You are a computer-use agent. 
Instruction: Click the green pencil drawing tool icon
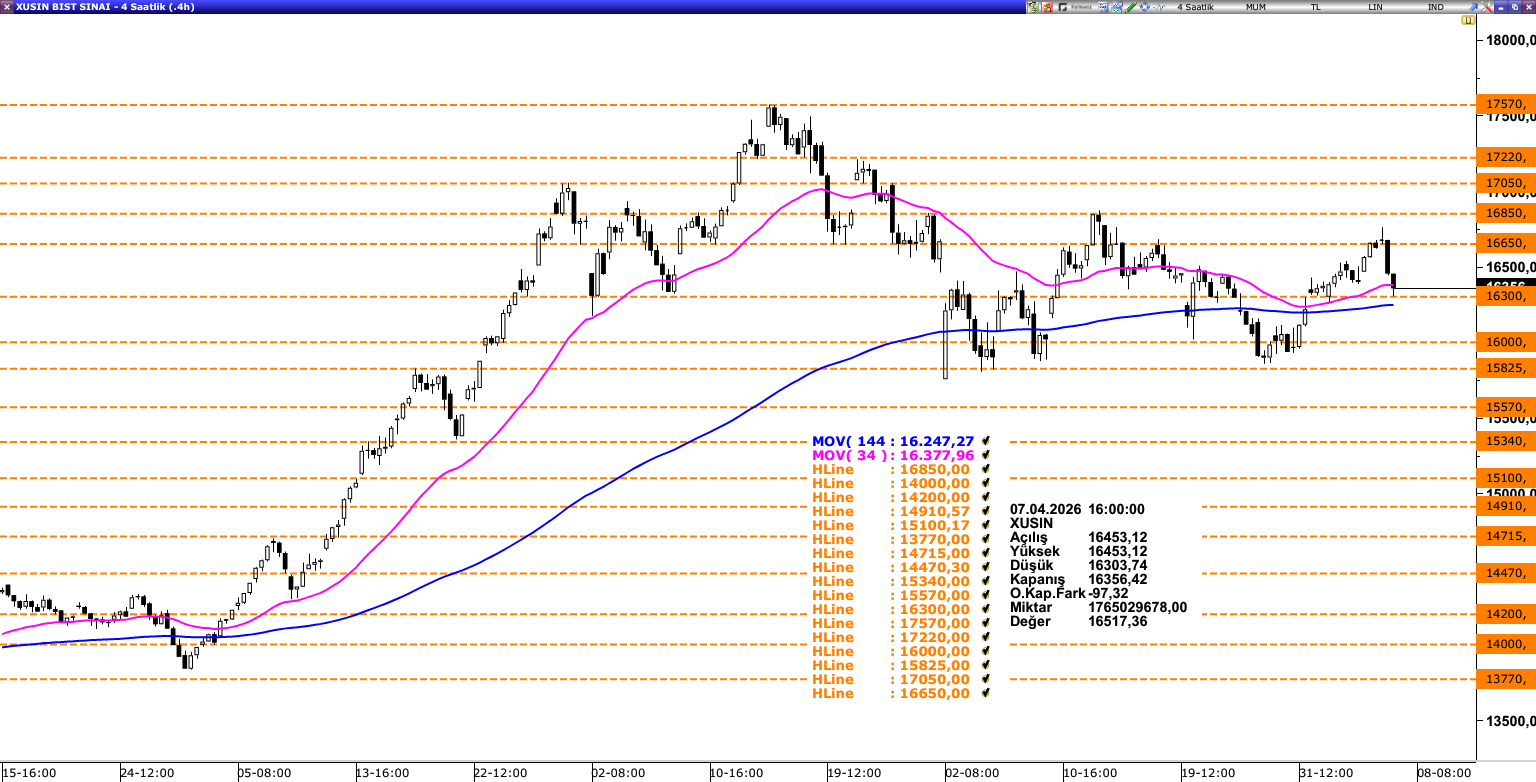pyautogui.click(x=1131, y=7)
